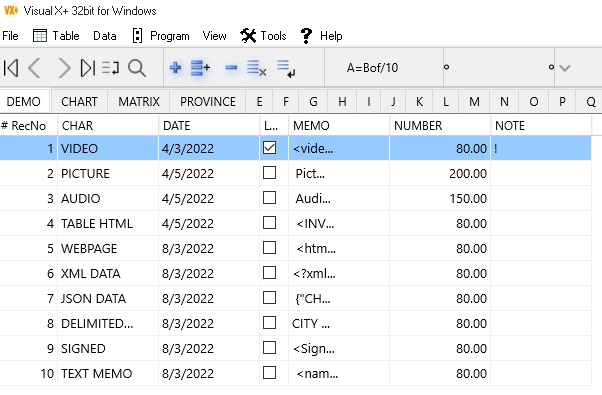The width and height of the screenshot is (602, 395).
Task: Click record number 10 cell
Action: 29,373
